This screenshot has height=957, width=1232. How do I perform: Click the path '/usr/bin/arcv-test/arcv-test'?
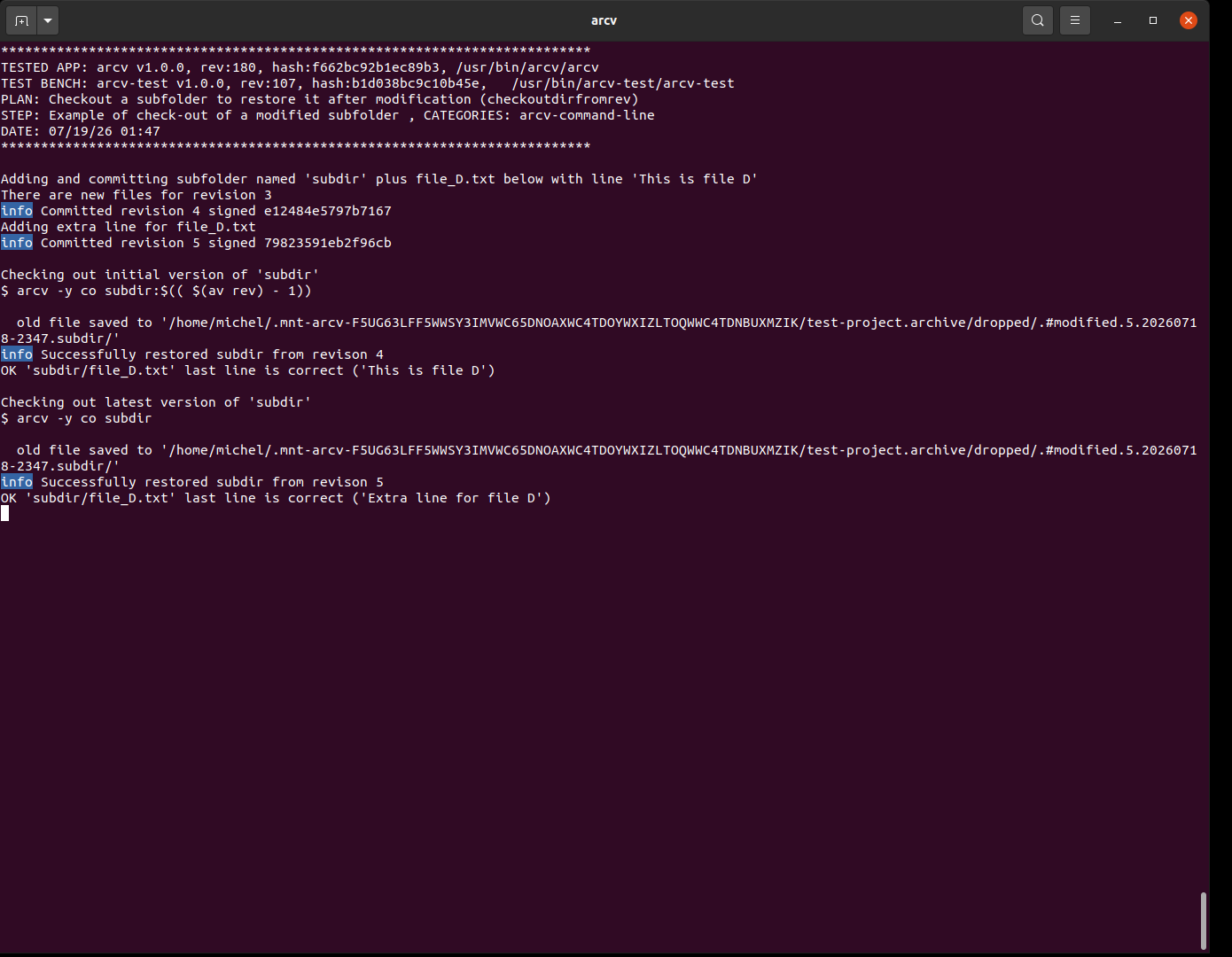[x=623, y=83]
